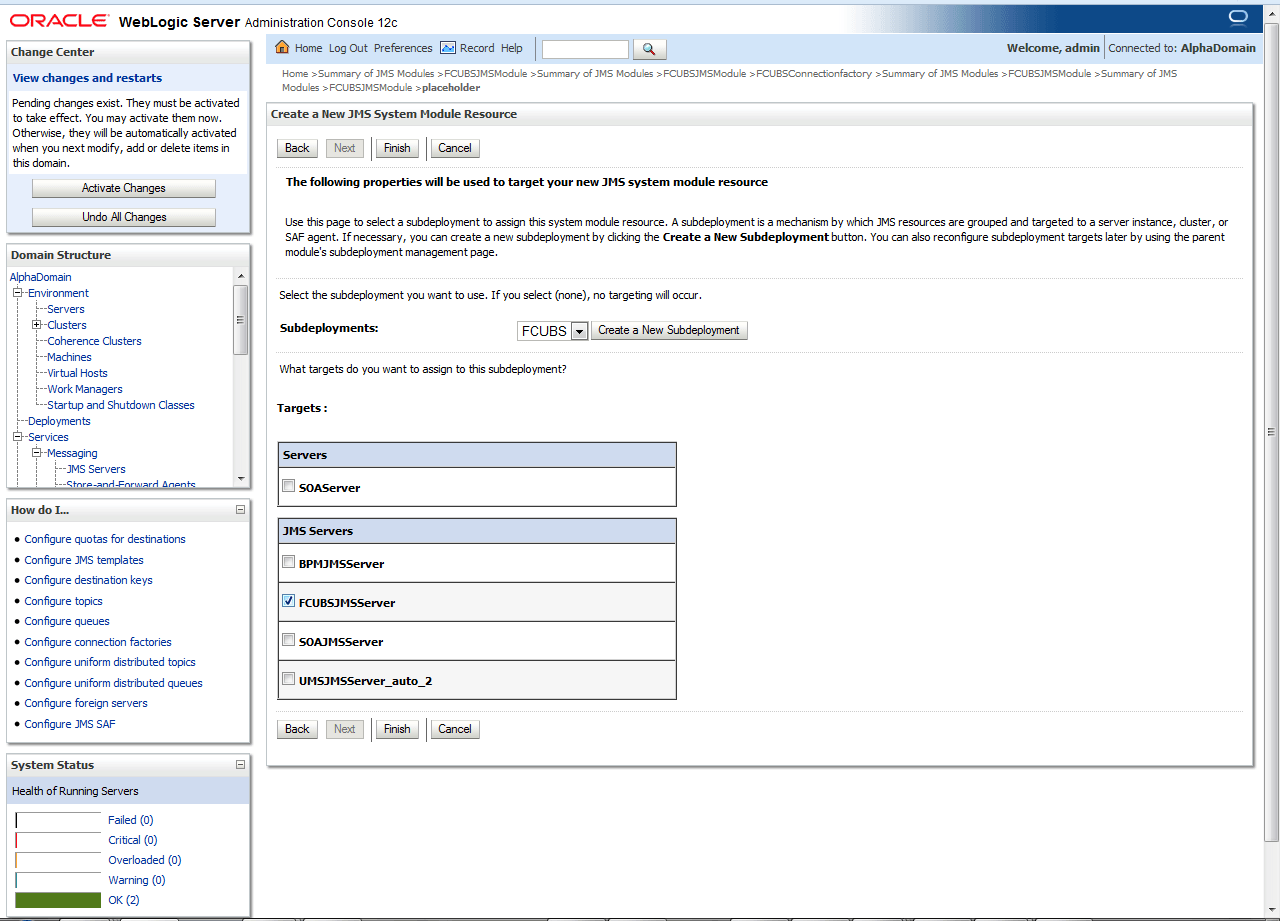Open Configure JMS templates link
Screen dimensions: 1280x921
point(84,560)
